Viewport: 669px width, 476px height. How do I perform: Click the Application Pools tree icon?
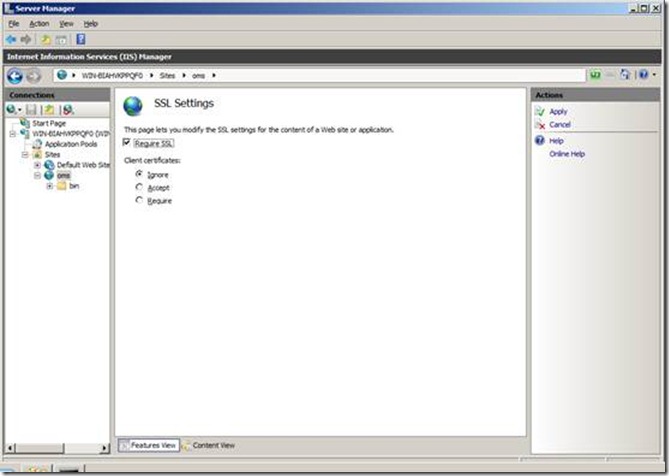(x=38, y=144)
